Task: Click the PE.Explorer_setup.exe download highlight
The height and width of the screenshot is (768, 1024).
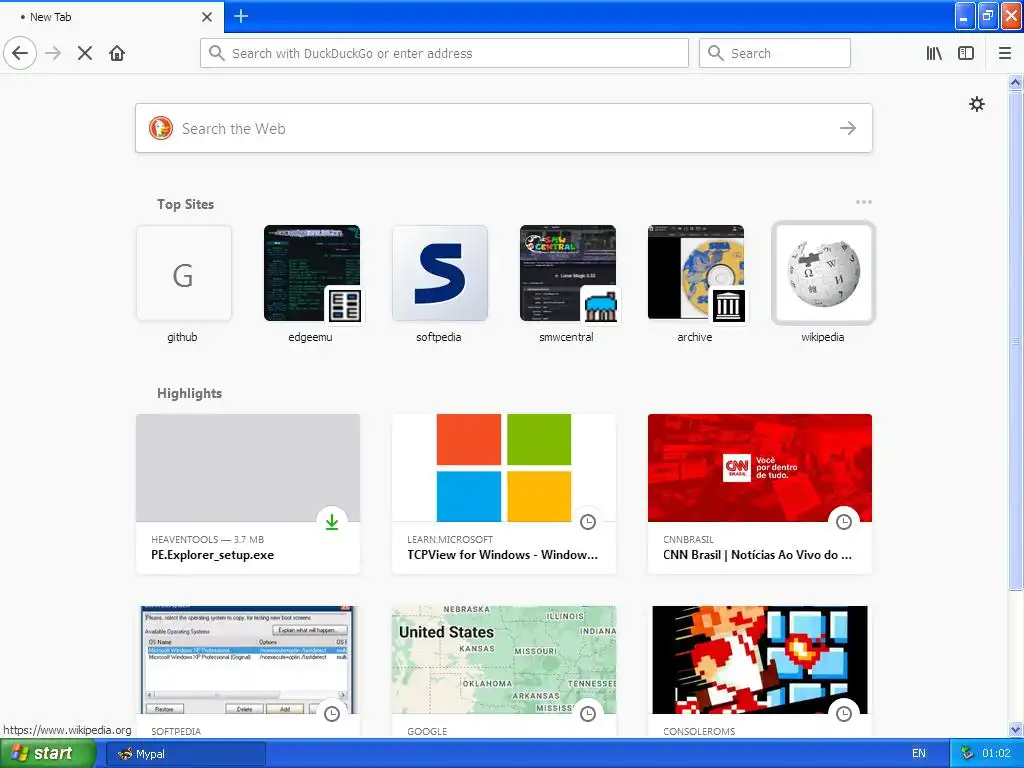Action: coord(248,494)
